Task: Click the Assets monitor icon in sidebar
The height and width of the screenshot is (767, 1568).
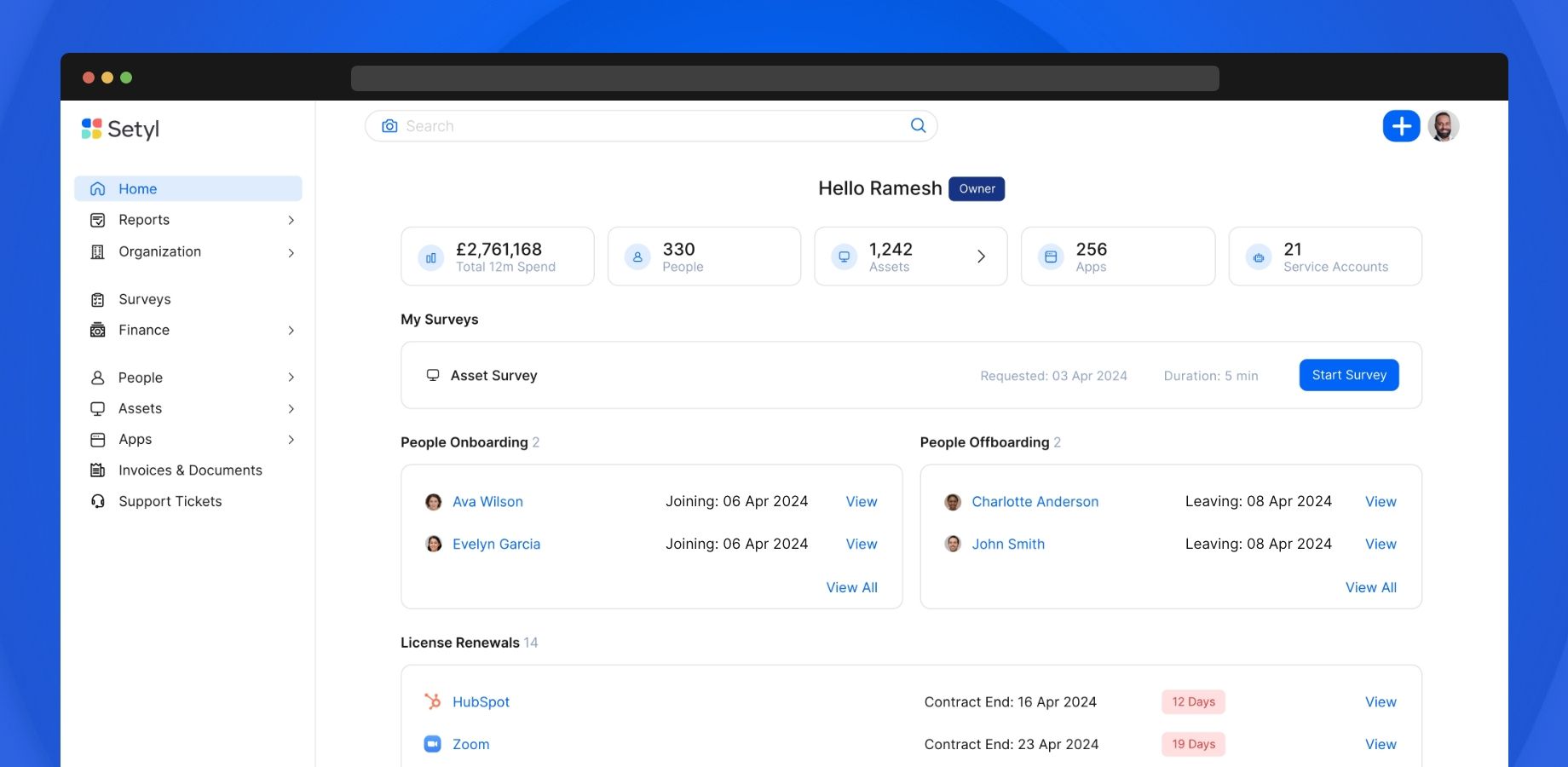Action: point(98,408)
